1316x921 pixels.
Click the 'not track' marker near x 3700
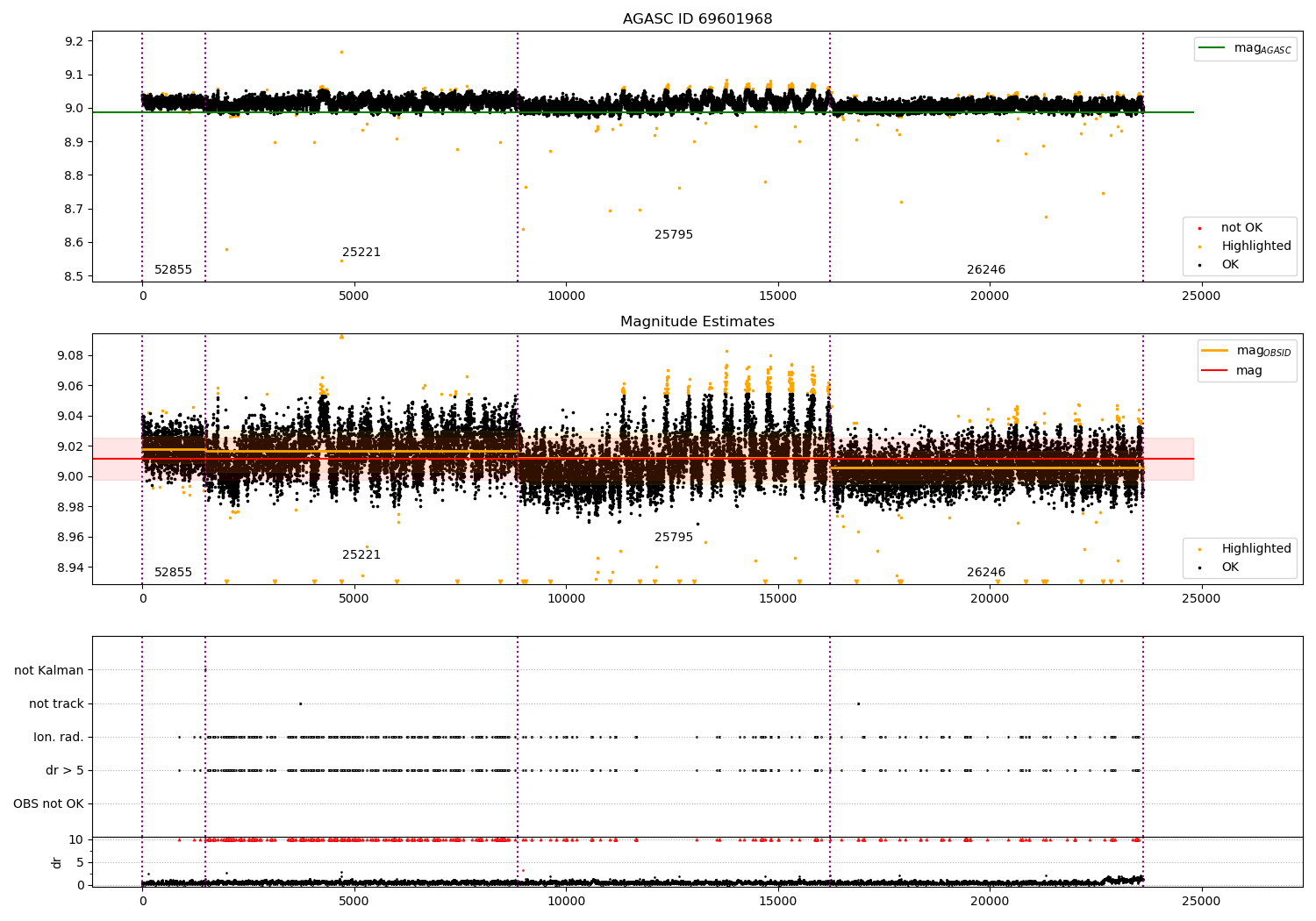pos(300,703)
